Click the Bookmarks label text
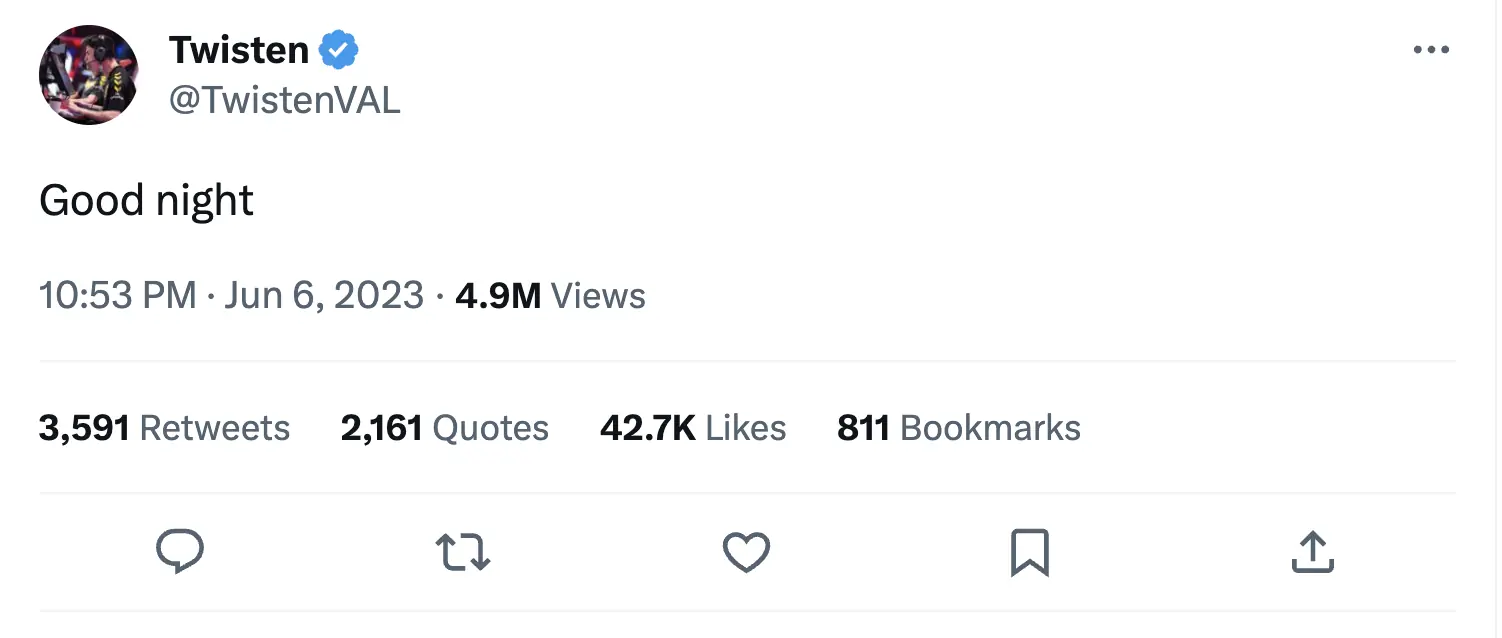This screenshot has width=1502, height=638. [x=990, y=428]
